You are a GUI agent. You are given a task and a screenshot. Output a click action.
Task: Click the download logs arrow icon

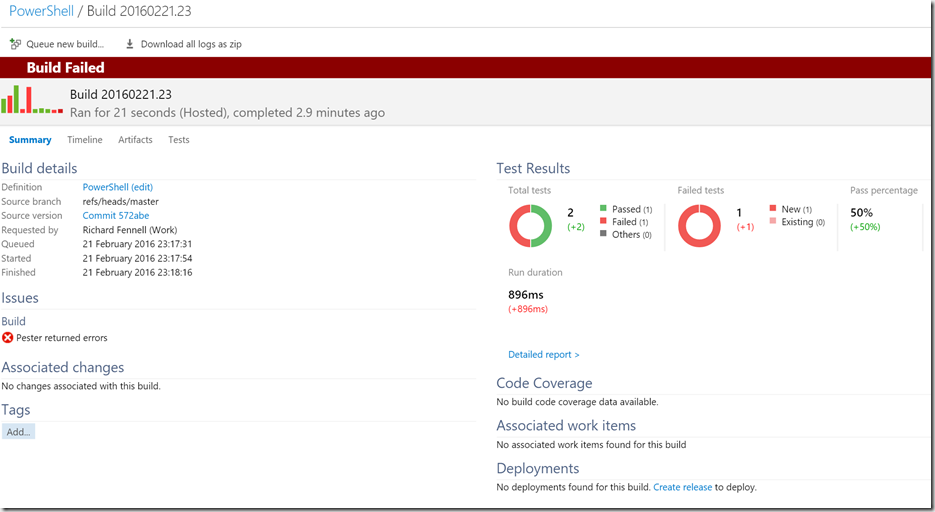pos(129,44)
